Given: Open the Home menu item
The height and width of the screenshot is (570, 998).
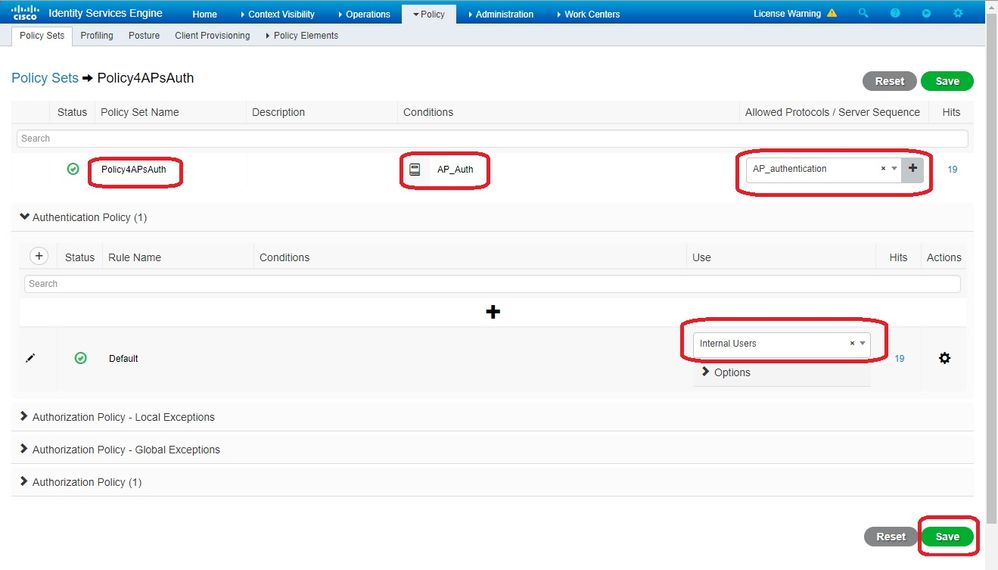Looking at the screenshot, I should pyautogui.click(x=205, y=14).
